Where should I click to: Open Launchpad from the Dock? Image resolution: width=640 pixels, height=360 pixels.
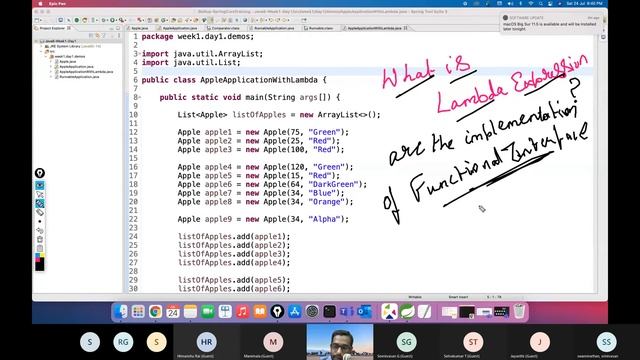point(138,312)
